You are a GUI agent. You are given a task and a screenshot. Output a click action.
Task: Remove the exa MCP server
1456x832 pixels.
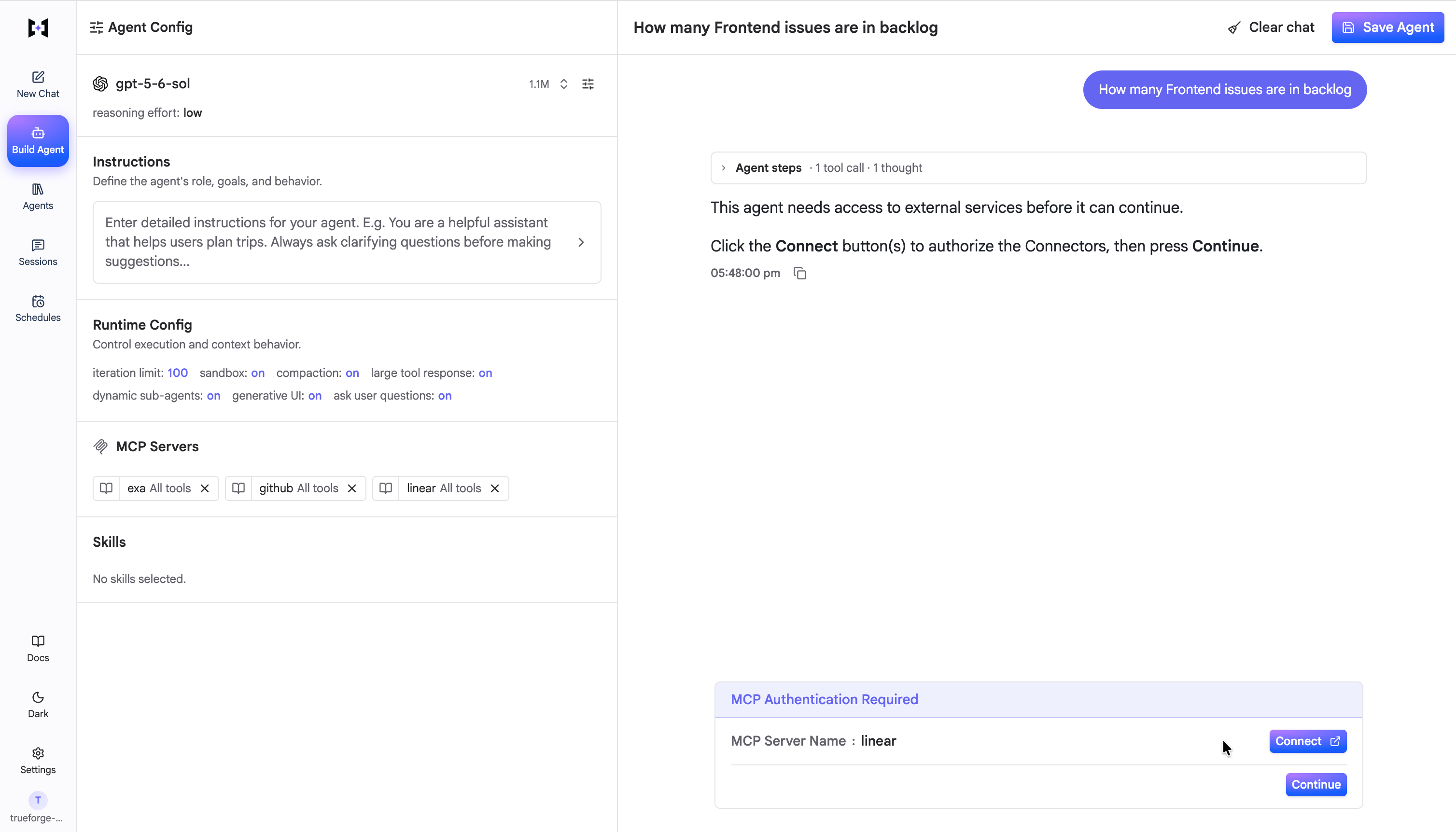click(x=205, y=488)
